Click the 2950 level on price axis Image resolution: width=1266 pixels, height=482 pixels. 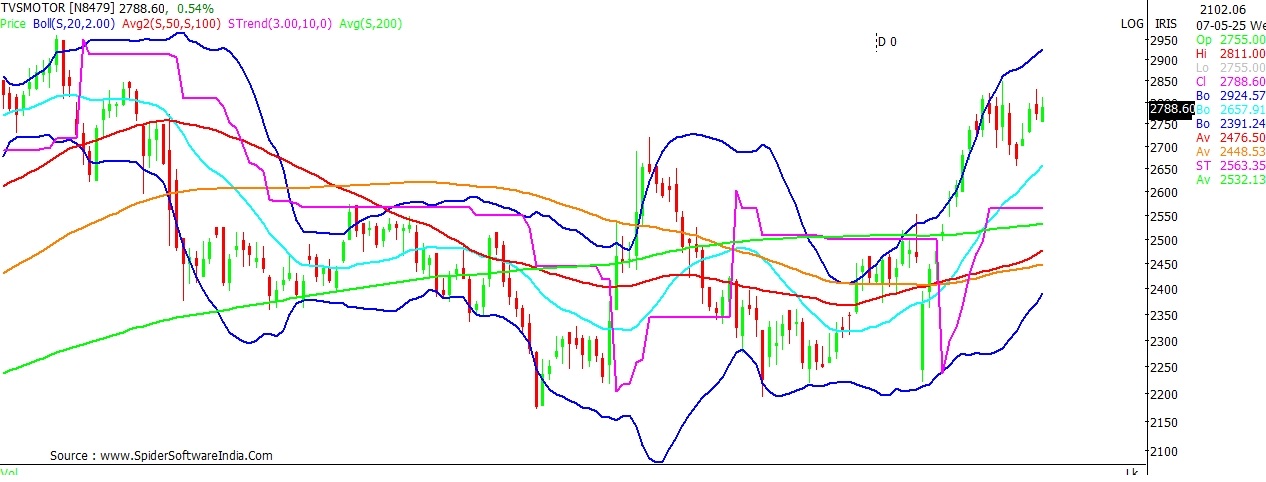coord(1163,41)
